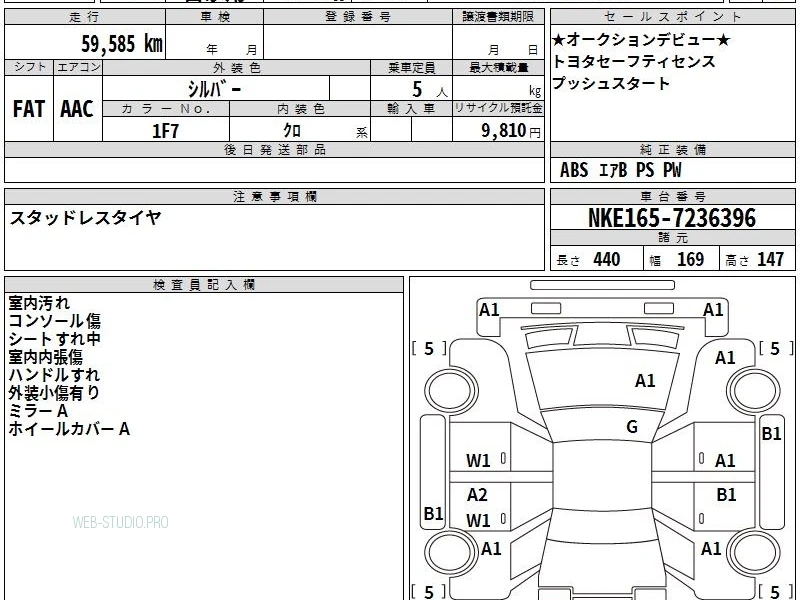Click the コンソール傷 note

pos(55,321)
